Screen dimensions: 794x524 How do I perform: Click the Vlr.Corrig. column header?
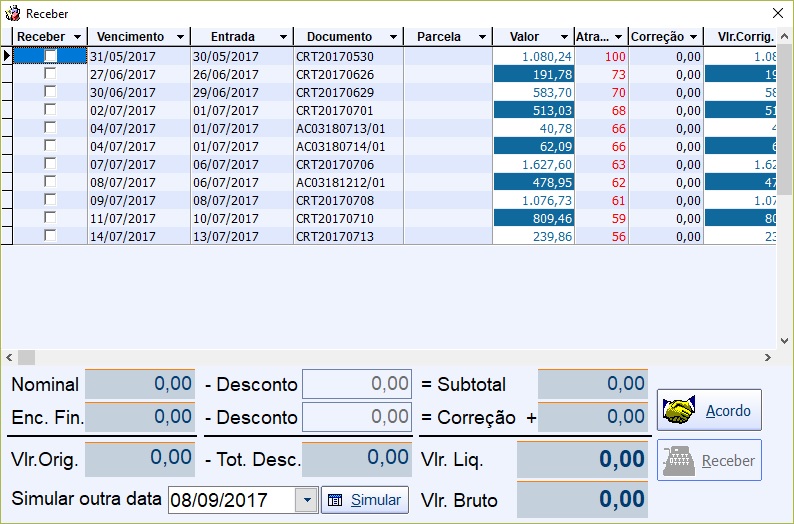pyautogui.click(x=740, y=37)
